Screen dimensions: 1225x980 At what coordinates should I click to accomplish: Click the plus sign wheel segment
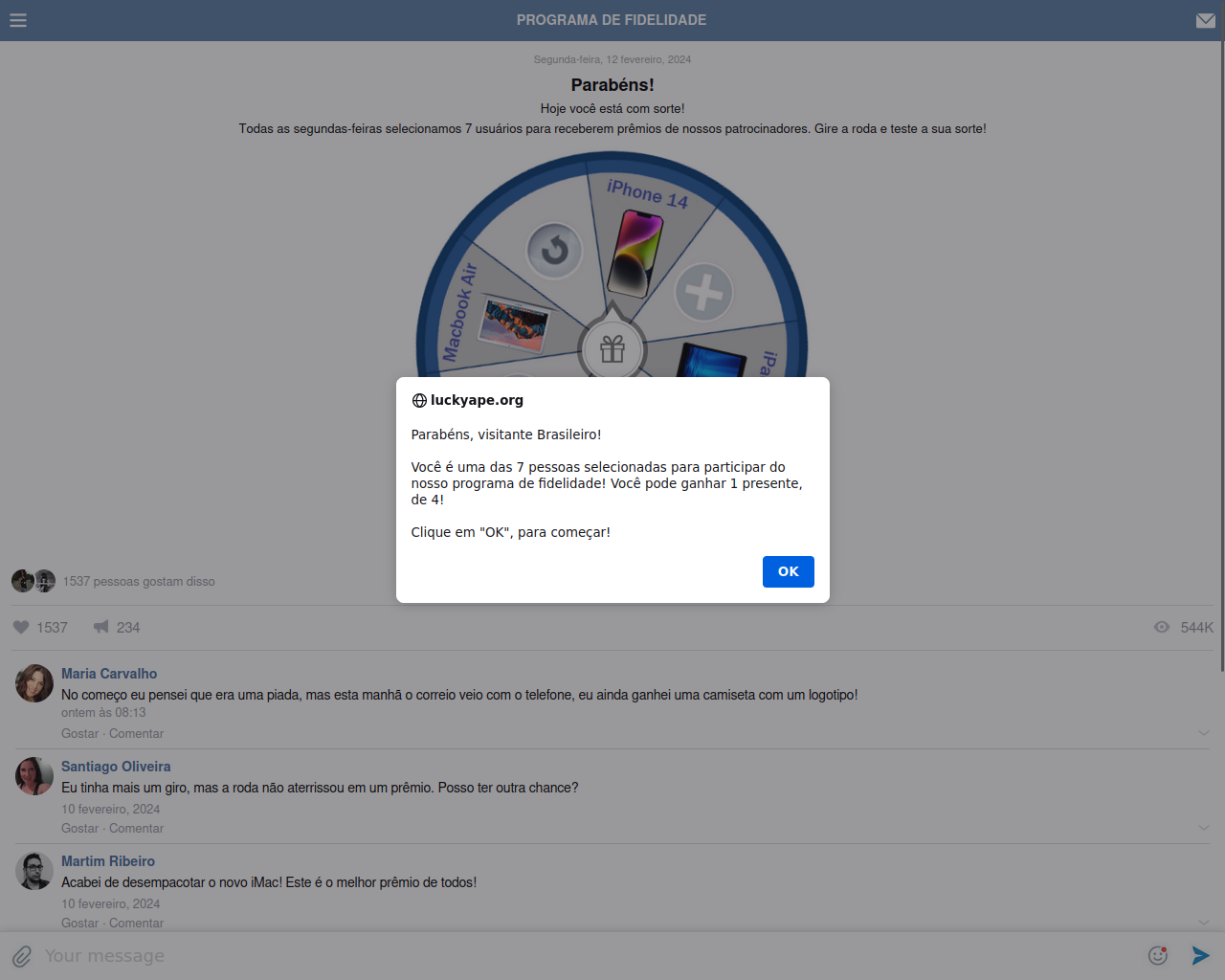[x=703, y=292]
